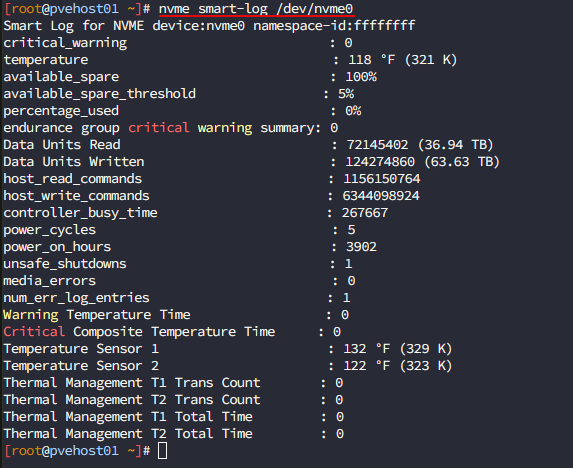This screenshot has height=468, width=573.
Task: Click power_on_hours value 3902
Action: pyautogui.click(x=361, y=247)
